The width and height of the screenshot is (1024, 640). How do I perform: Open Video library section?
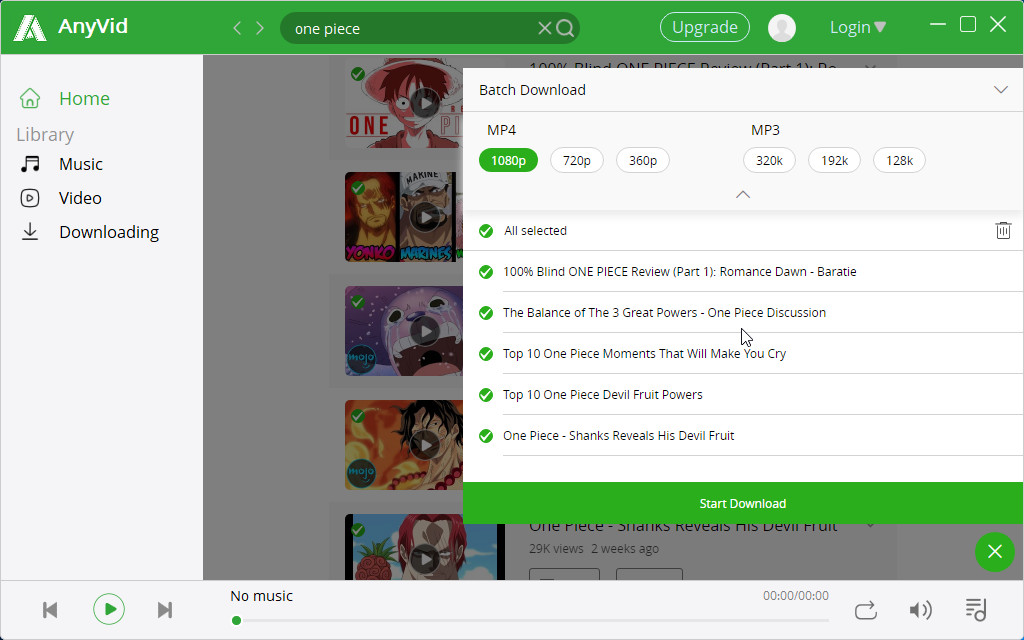[x=80, y=198]
